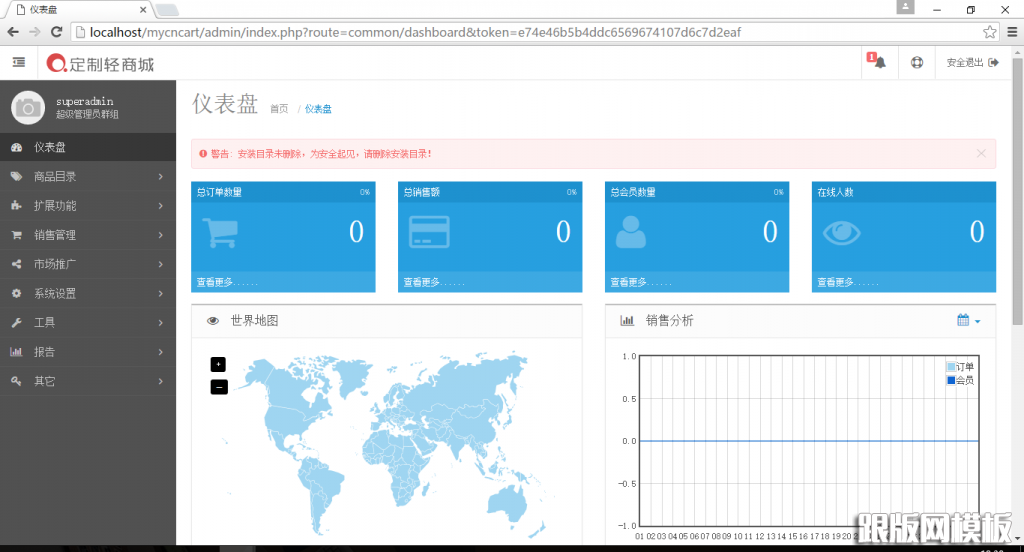Expand the 销售管理 chevron arrow
The image size is (1024, 552).
pos(161,235)
